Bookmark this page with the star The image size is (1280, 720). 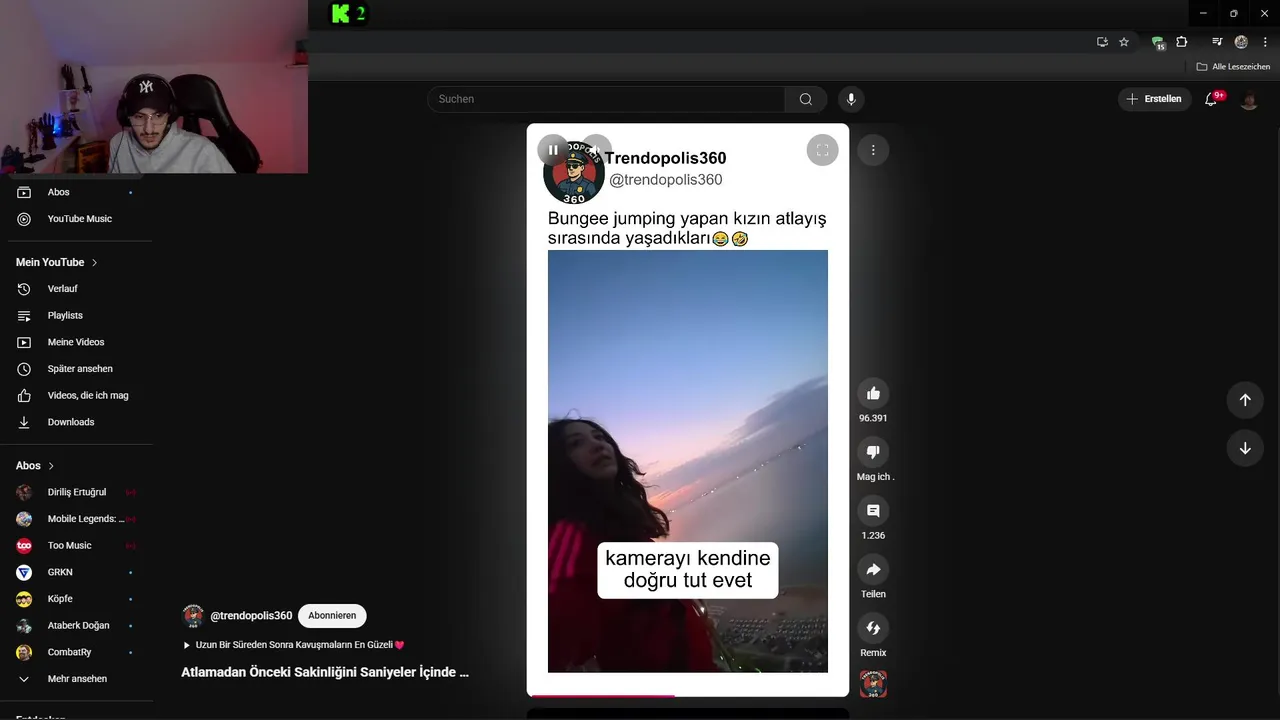(1124, 42)
